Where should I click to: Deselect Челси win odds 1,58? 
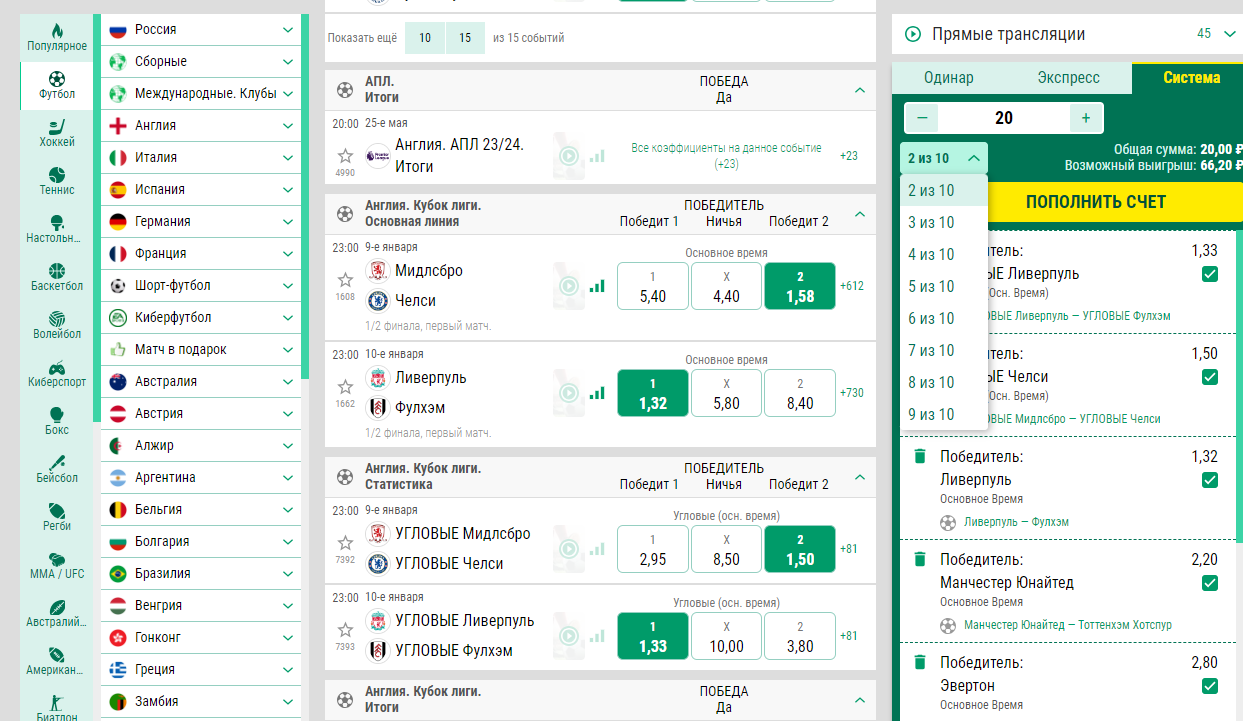[x=800, y=286]
